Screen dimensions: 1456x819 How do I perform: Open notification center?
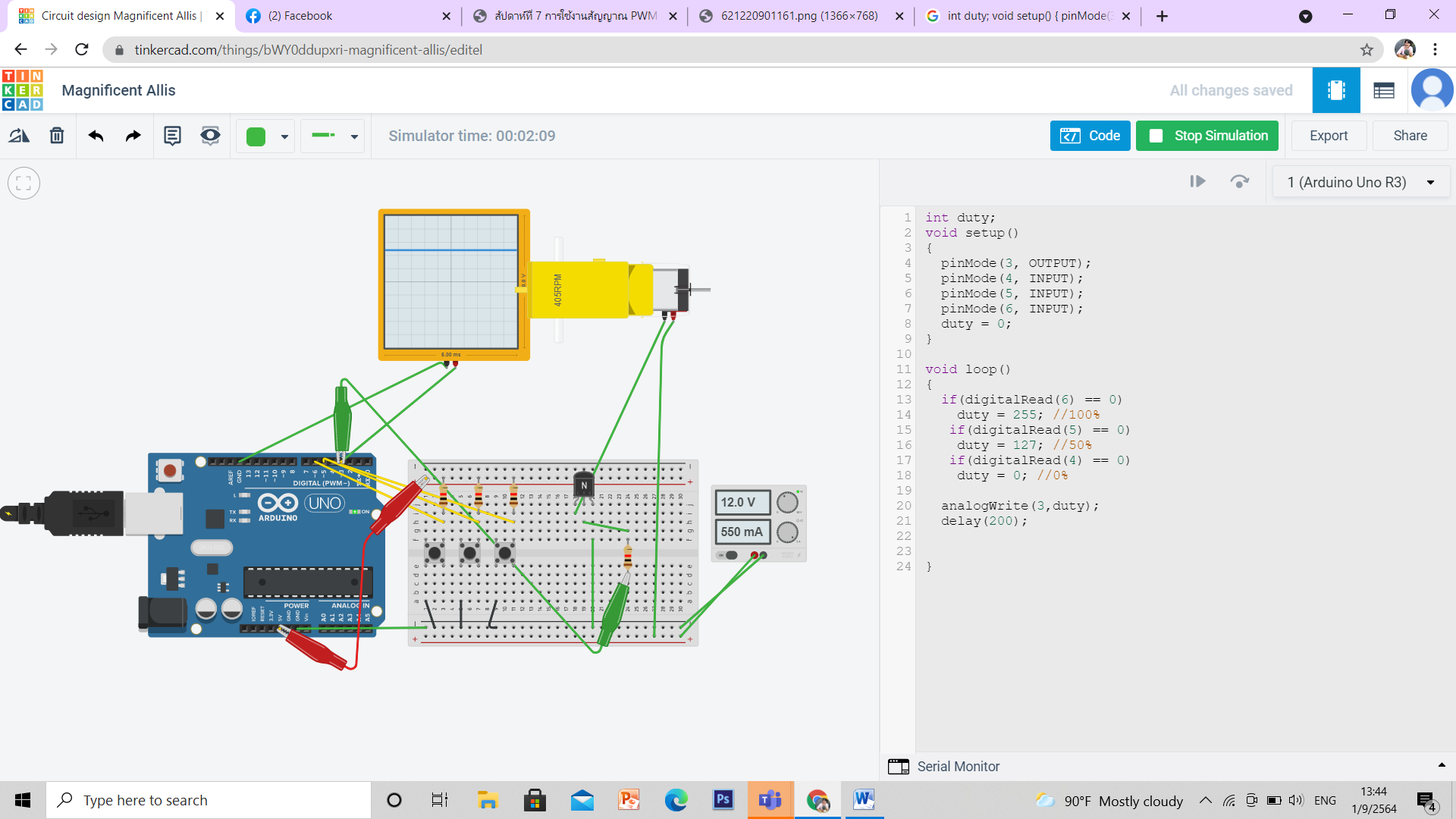[1426, 801]
